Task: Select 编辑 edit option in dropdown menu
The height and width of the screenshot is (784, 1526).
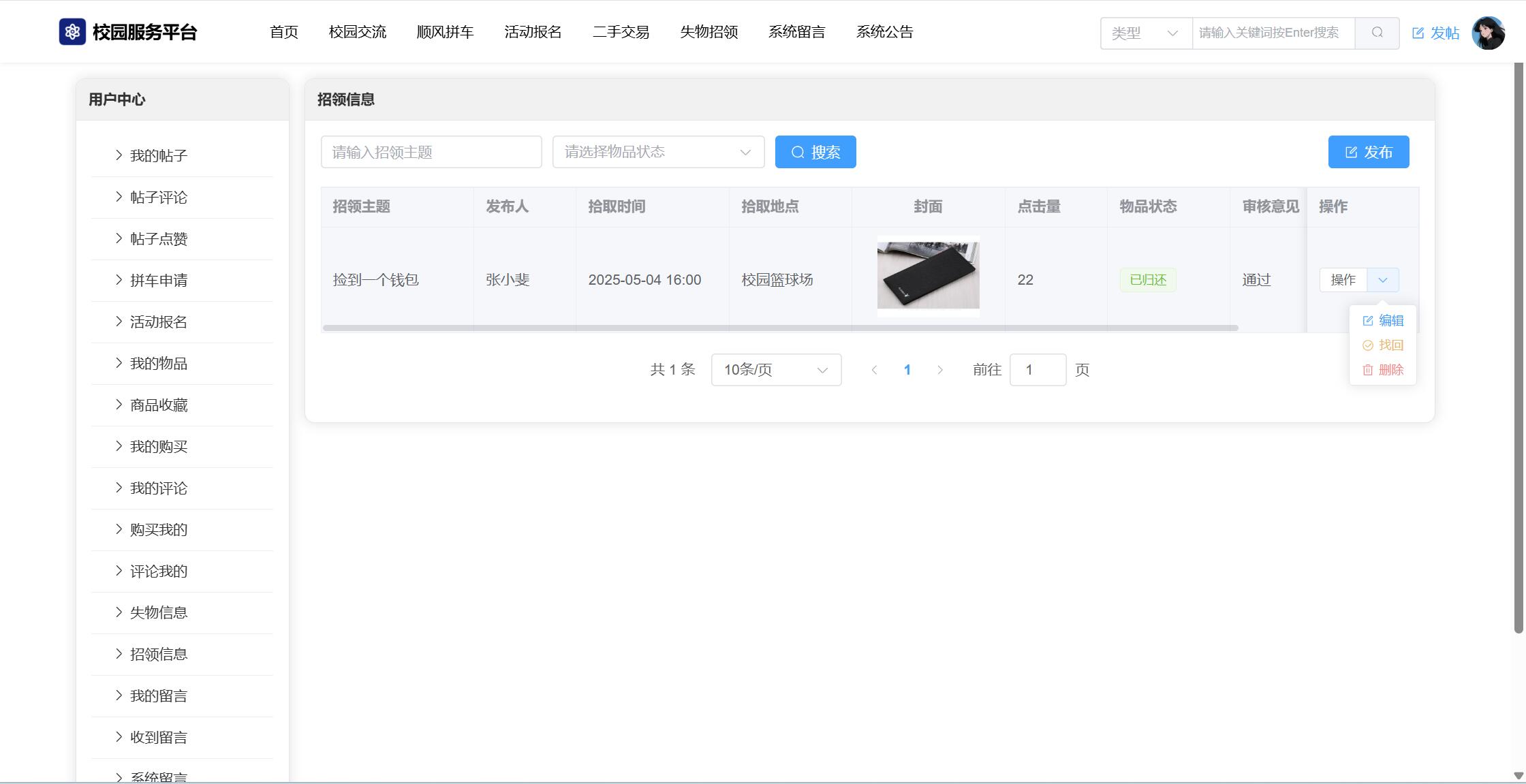Action: [1383, 321]
